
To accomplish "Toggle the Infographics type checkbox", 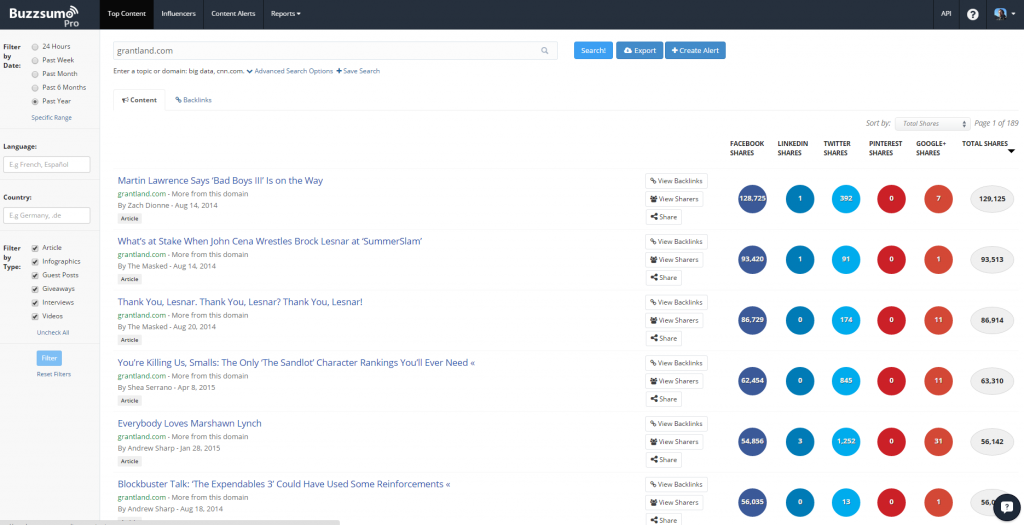I will 35,262.
